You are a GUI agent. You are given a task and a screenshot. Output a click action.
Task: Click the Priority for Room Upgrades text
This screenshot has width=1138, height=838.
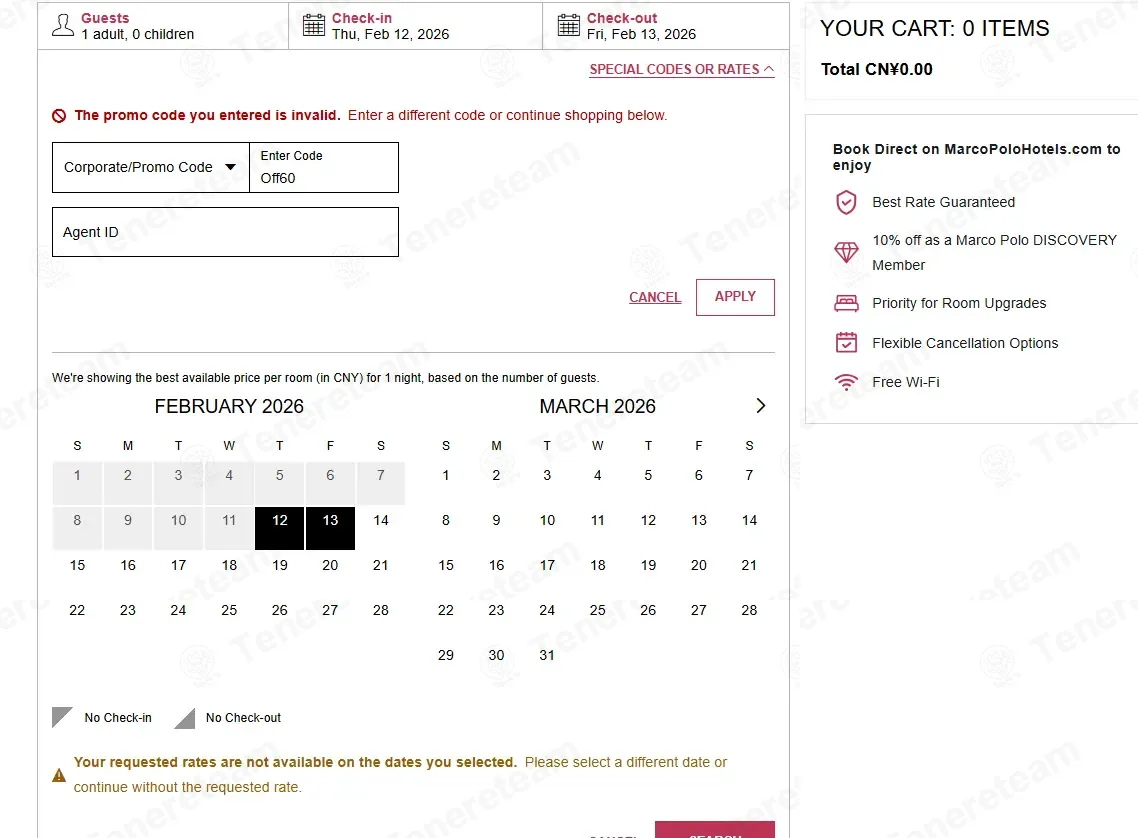(959, 303)
